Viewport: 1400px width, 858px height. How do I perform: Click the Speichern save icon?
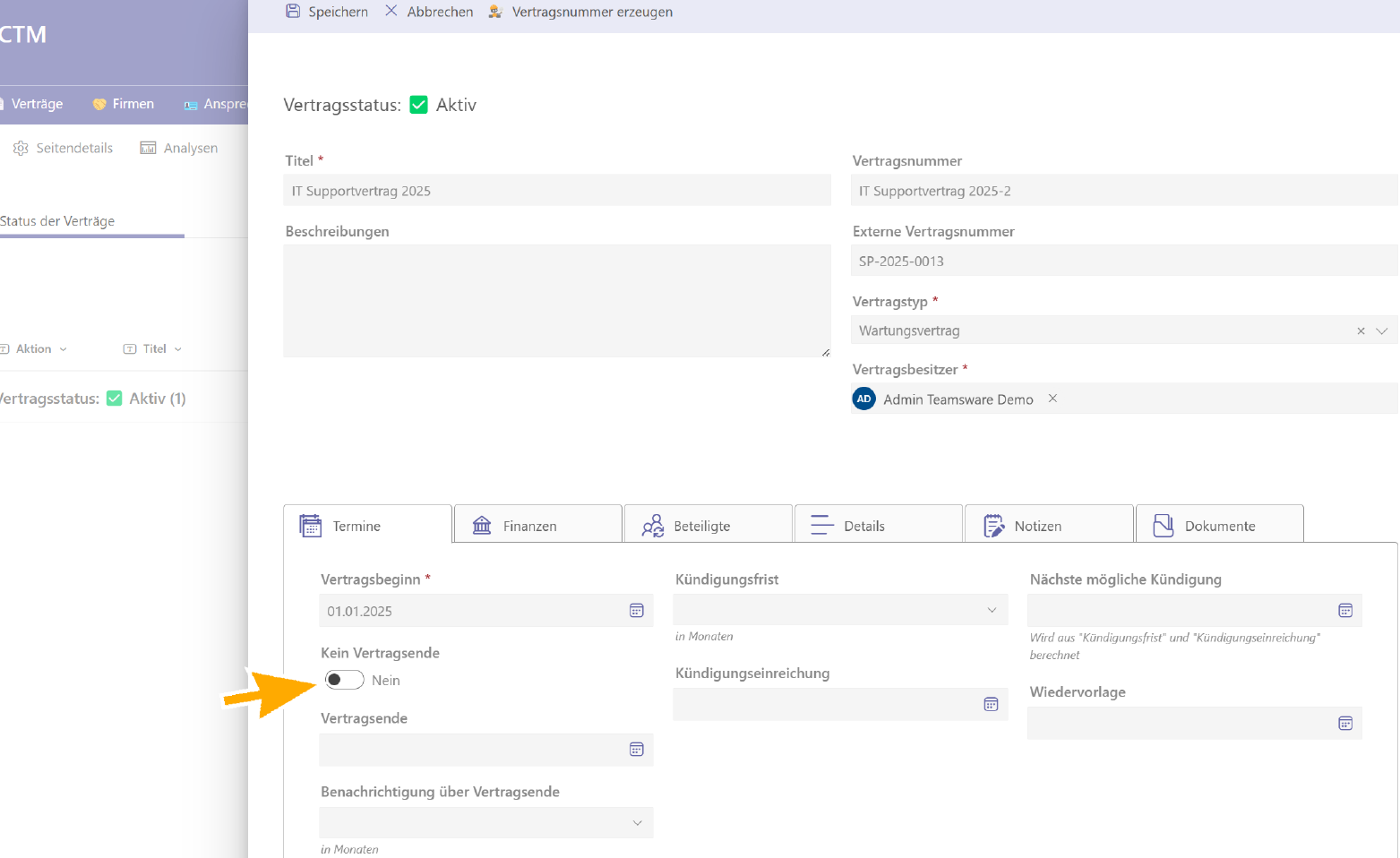point(293,12)
